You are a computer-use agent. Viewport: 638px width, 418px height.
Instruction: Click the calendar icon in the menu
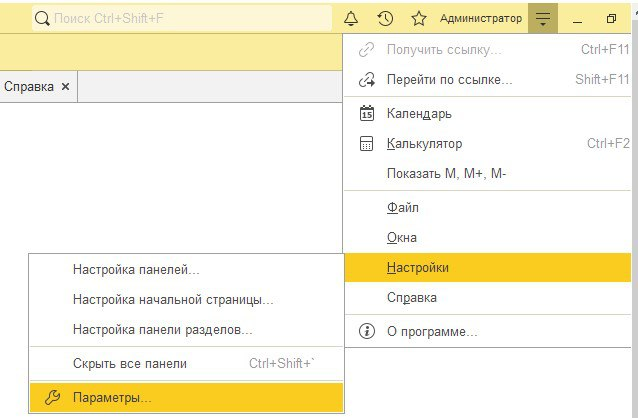pos(367,113)
